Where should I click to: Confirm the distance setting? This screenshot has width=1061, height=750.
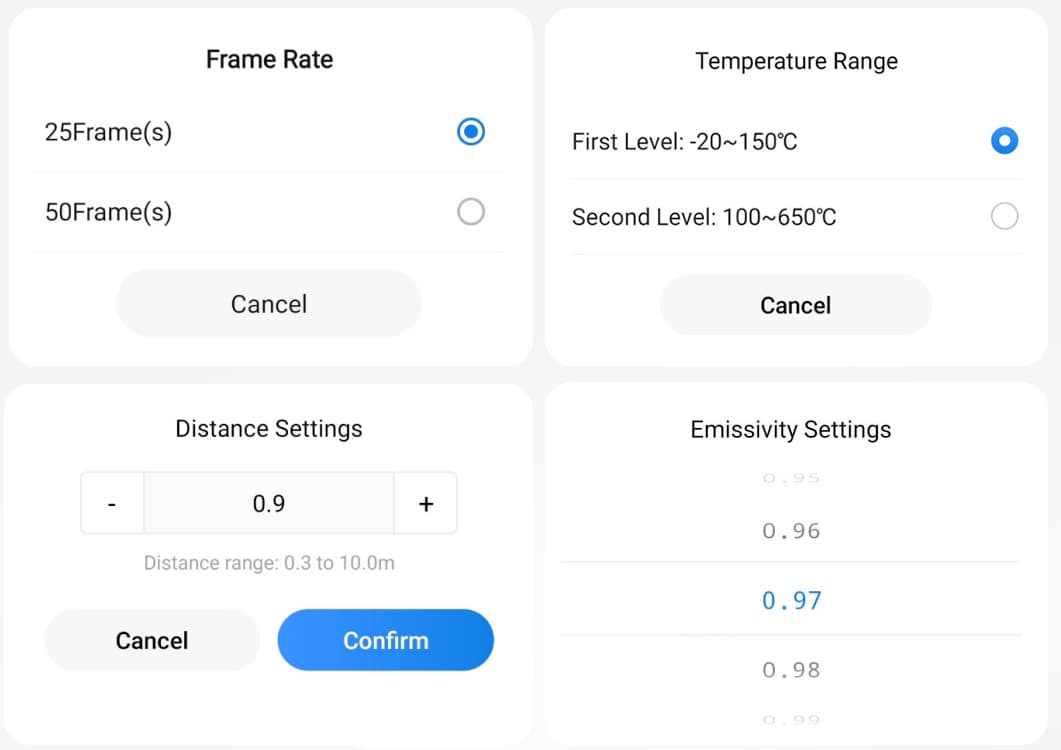coord(385,640)
